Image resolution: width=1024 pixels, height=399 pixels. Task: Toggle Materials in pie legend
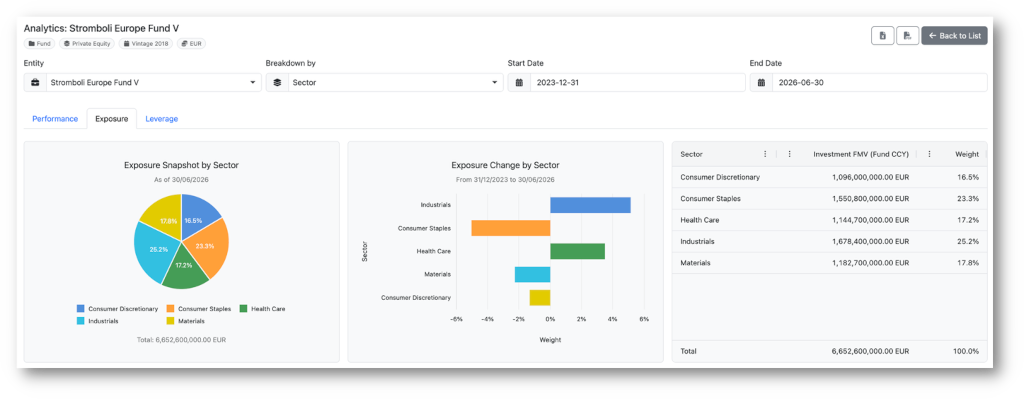click(x=185, y=321)
